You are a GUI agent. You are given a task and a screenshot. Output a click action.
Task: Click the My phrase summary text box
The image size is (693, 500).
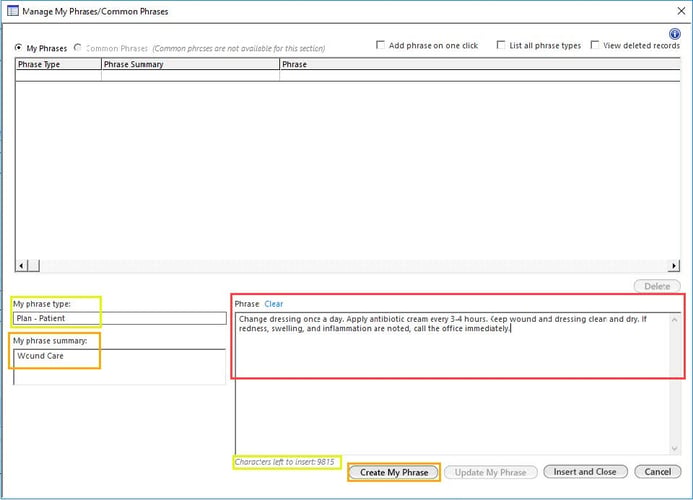click(120, 366)
